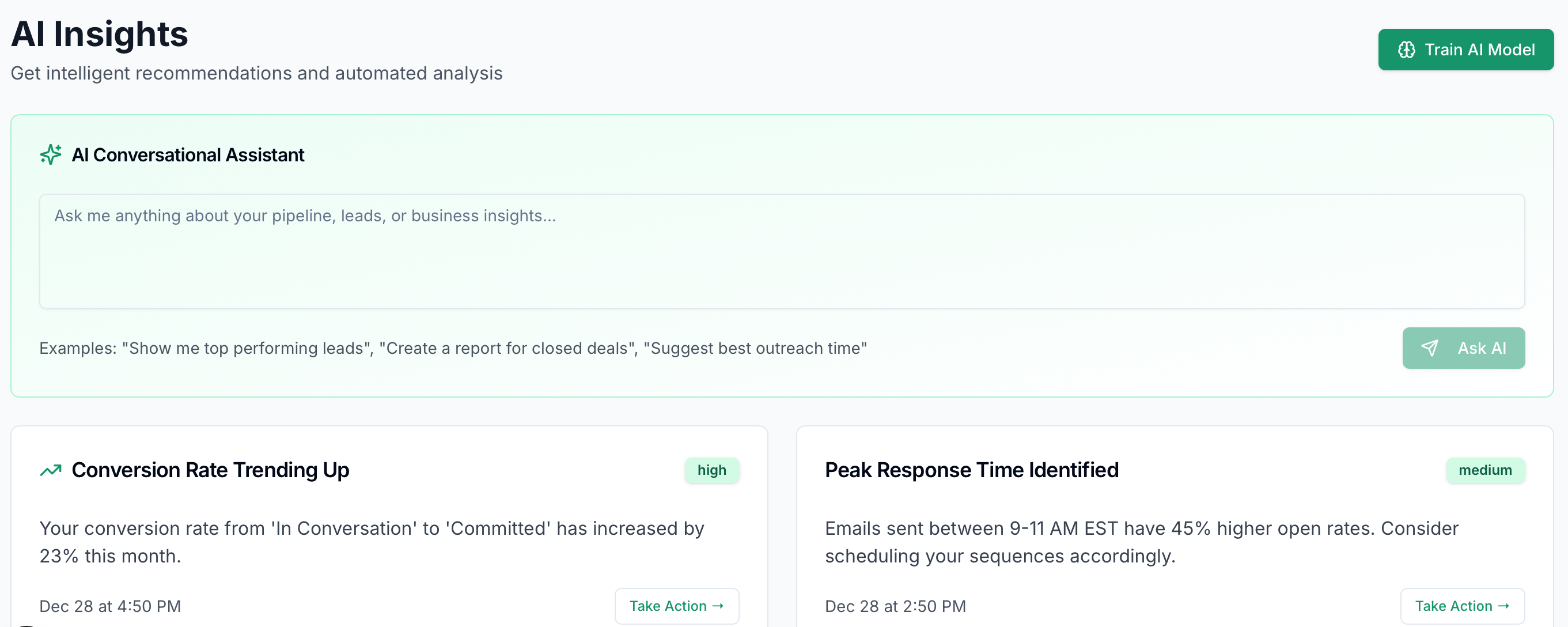Take Action on Conversion Rate Trending Up
The height and width of the screenshot is (627, 1568).
tap(677, 606)
